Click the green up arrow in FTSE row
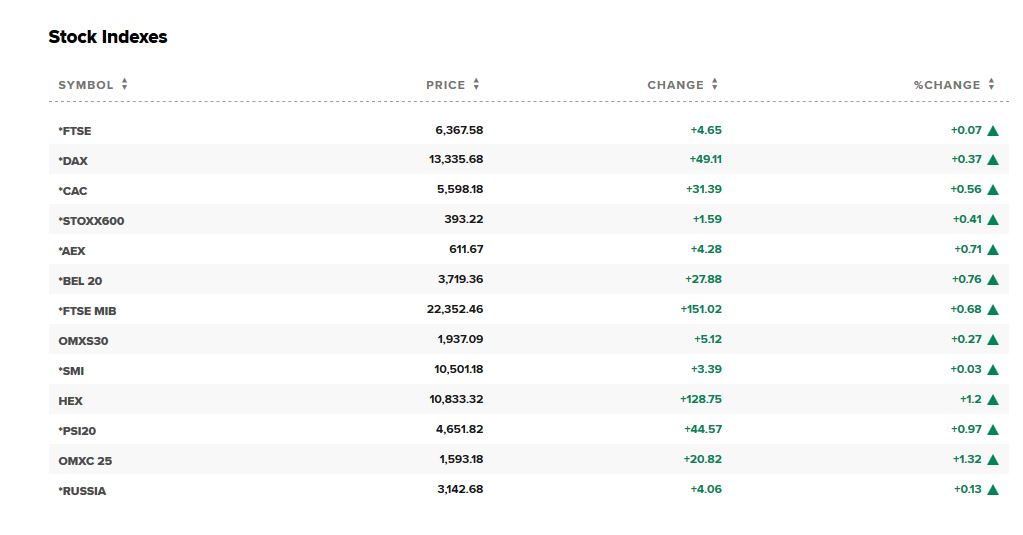This screenshot has width=1023, height=535. (993, 130)
